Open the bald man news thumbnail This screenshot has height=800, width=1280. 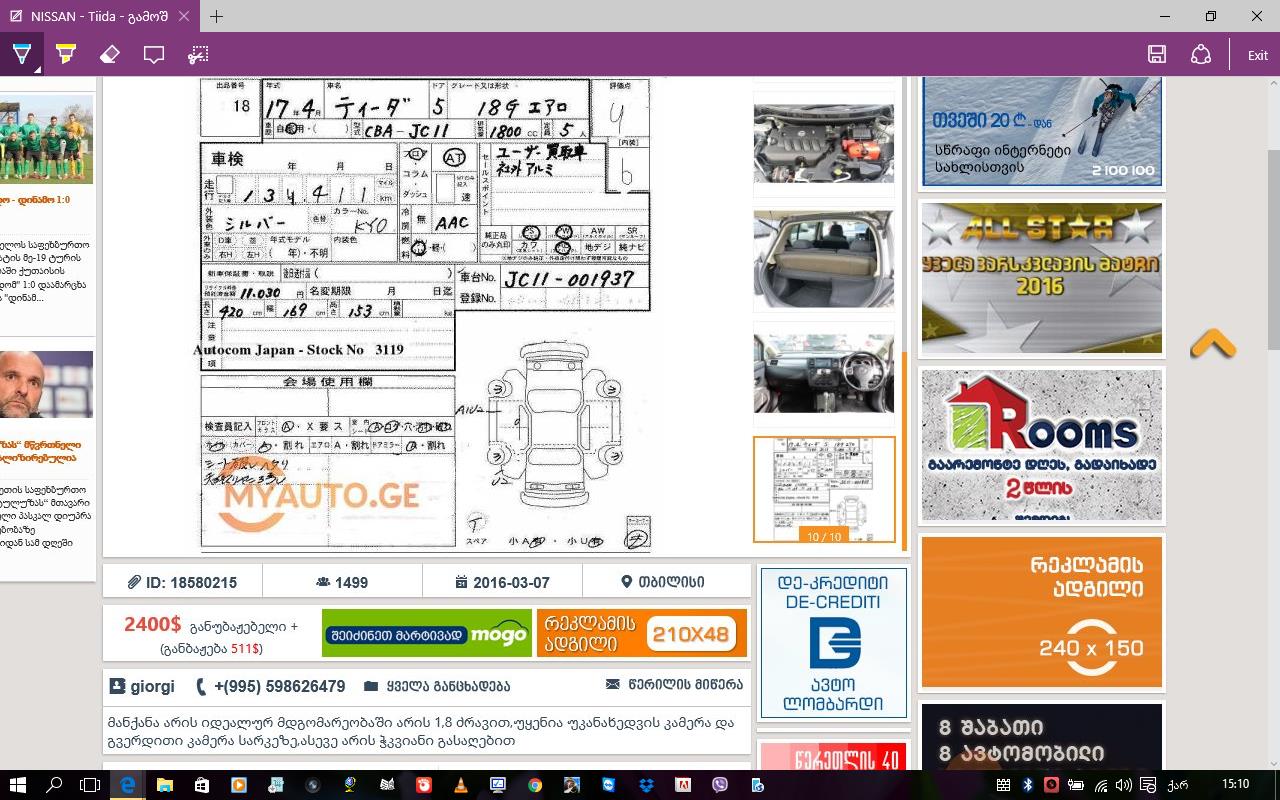tap(46, 384)
